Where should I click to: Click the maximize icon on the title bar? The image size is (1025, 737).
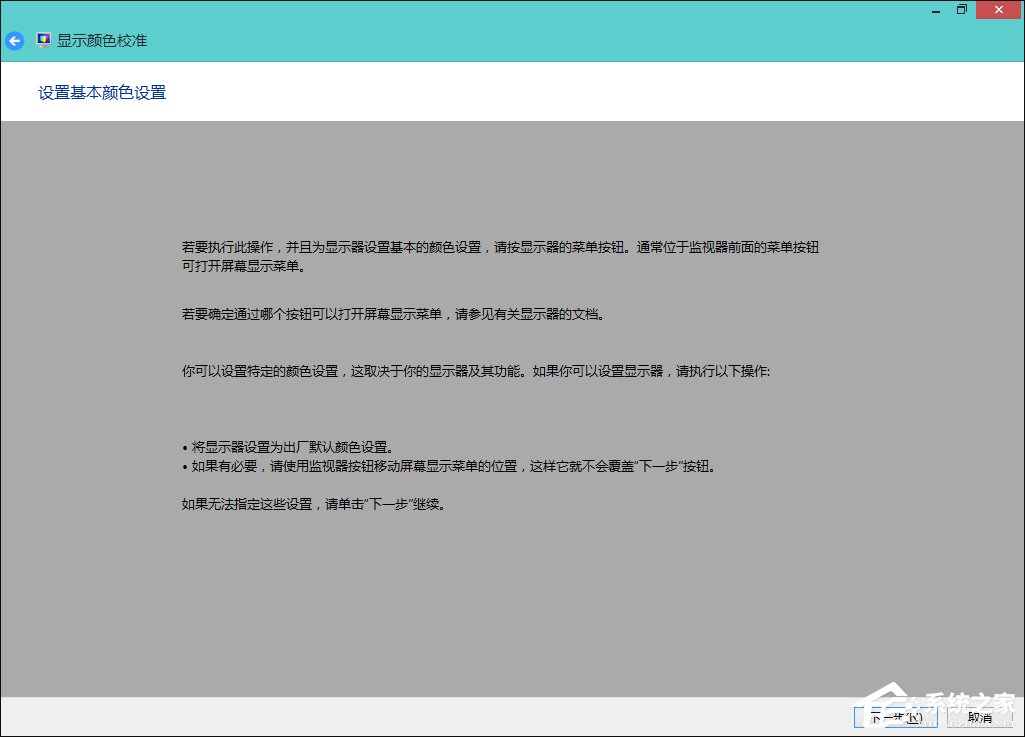[x=961, y=9]
